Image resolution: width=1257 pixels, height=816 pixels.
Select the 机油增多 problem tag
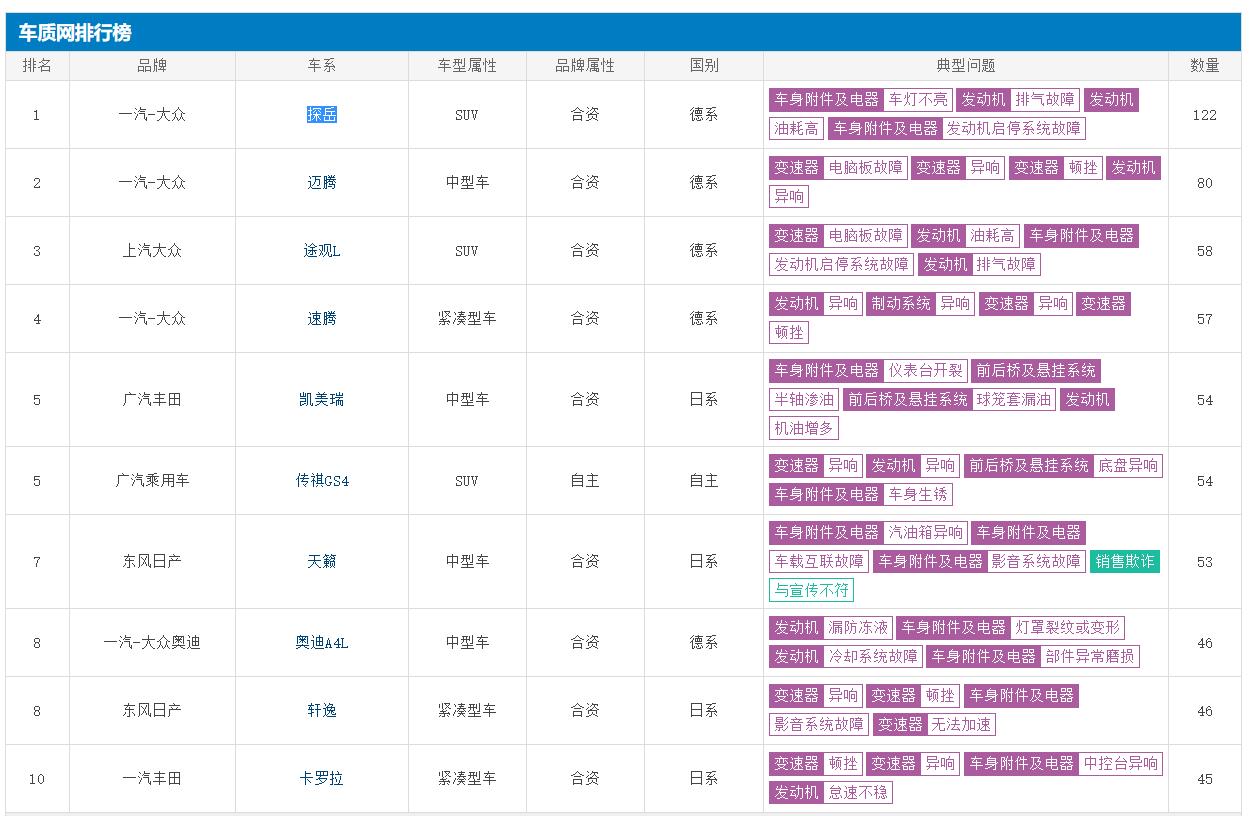coord(804,429)
